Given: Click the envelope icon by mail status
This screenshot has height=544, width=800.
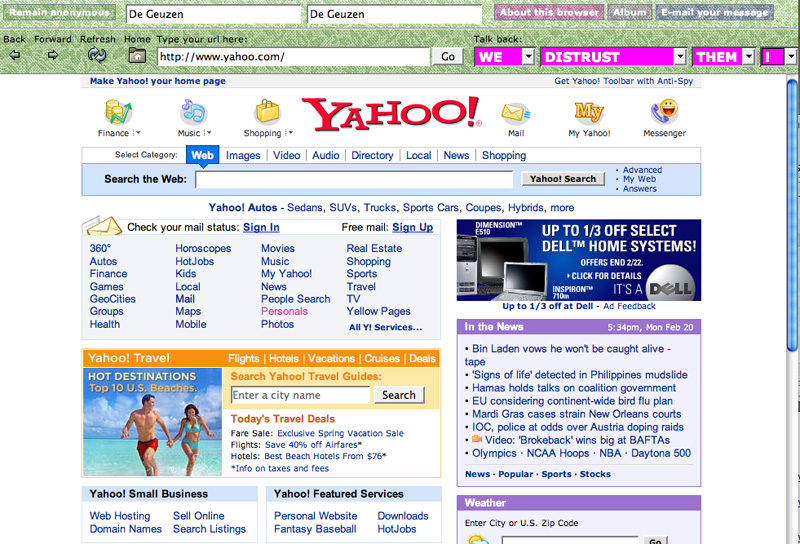Looking at the screenshot, I should (x=103, y=226).
